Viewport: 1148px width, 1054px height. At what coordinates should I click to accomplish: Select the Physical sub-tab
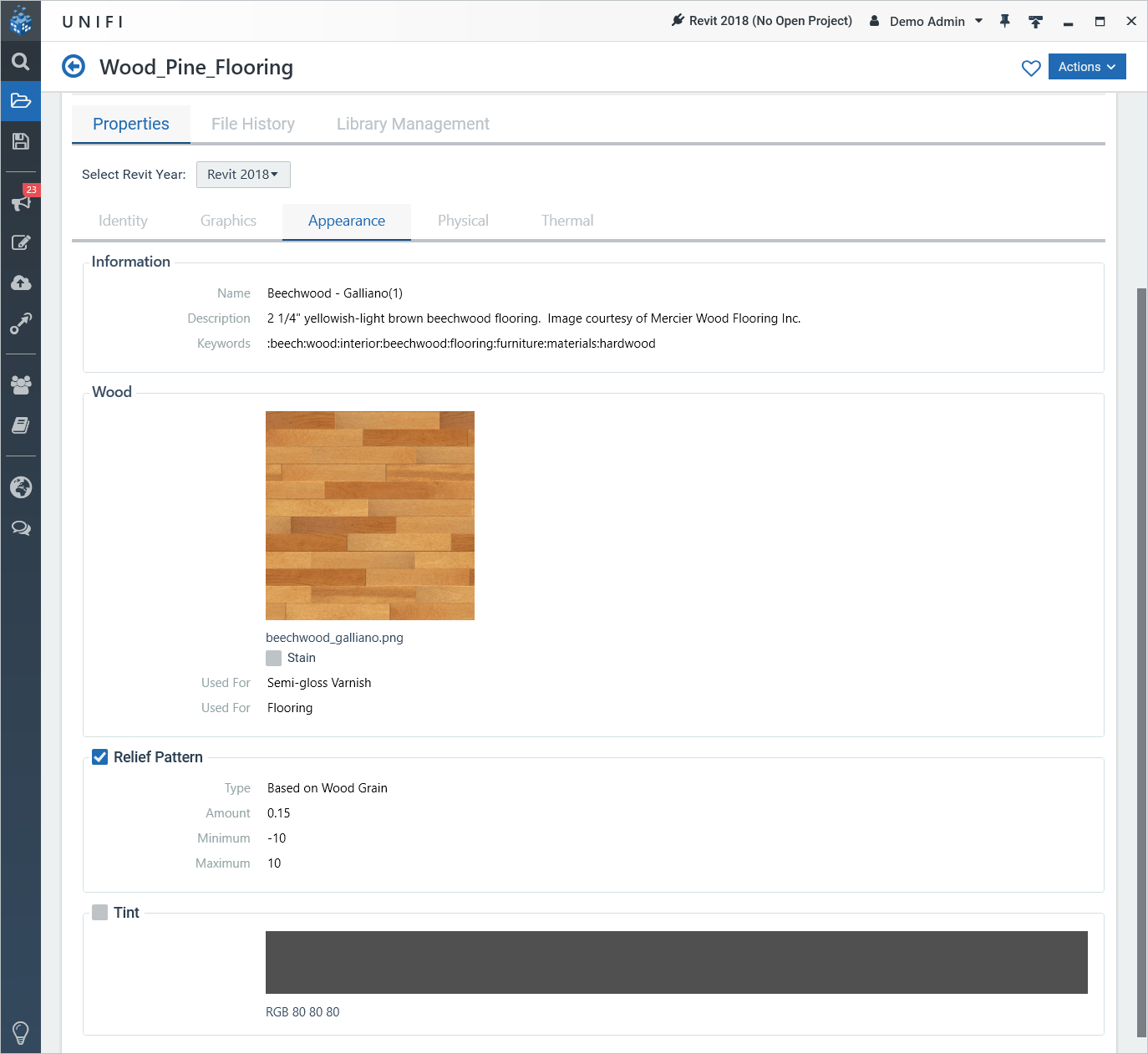463,221
